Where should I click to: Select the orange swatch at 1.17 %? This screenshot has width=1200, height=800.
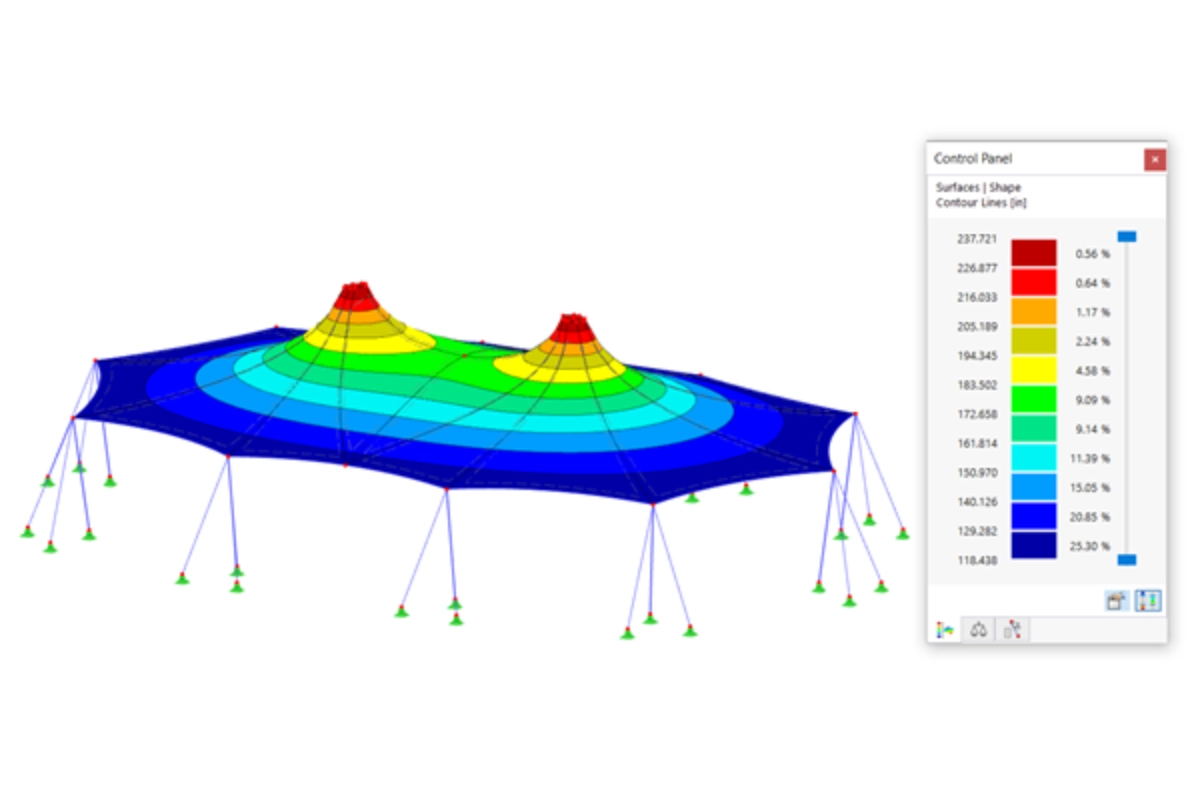click(1033, 311)
